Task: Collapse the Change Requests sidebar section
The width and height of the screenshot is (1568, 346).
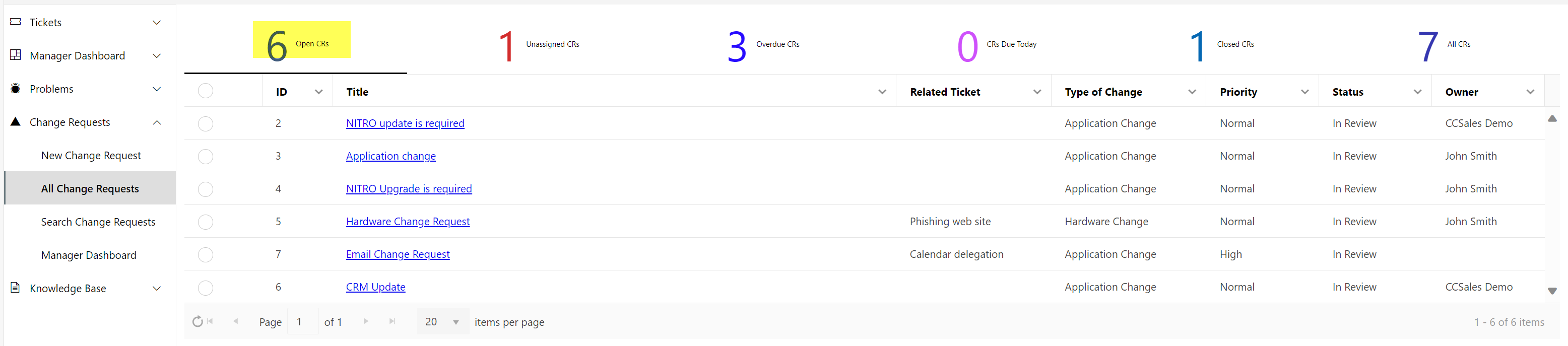Action: tap(157, 122)
